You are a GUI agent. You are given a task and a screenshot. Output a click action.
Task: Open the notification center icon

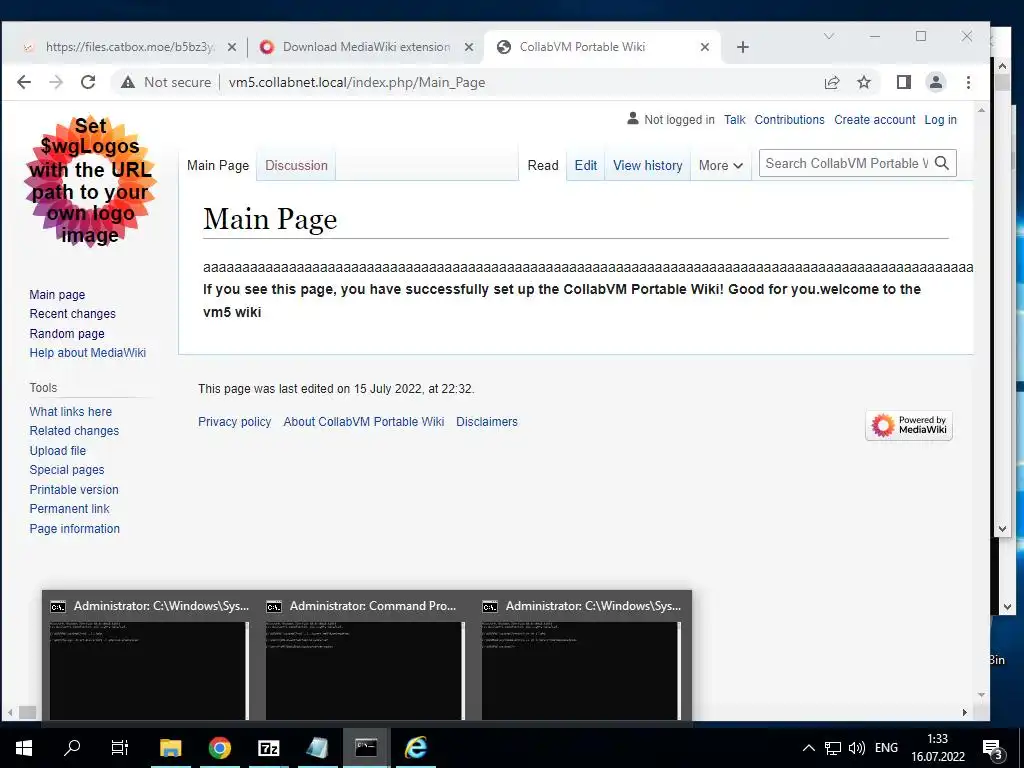[x=993, y=750]
